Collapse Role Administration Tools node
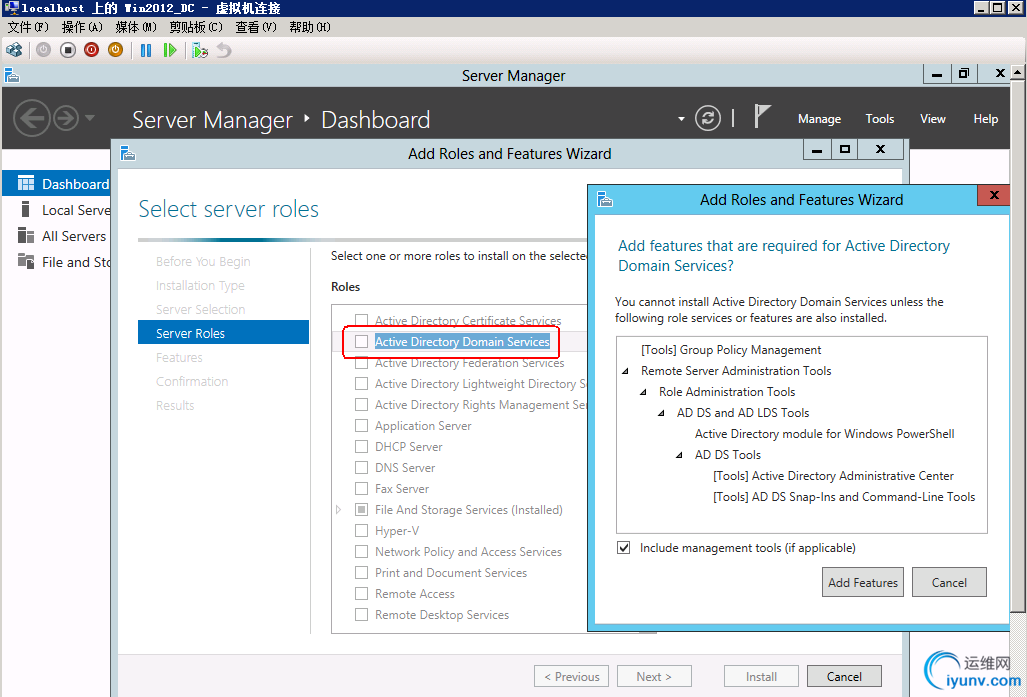The width and height of the screenshot is (1027, 697). point(643,392)
